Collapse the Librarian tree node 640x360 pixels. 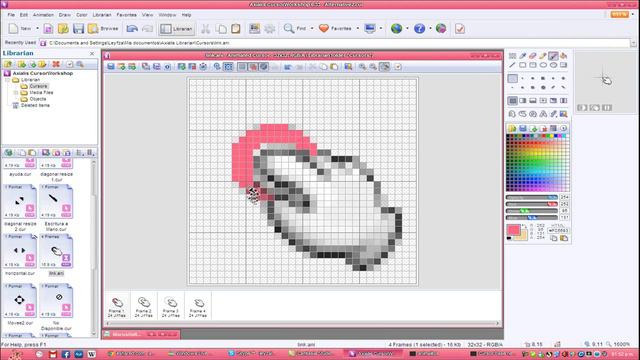[7, 80]
